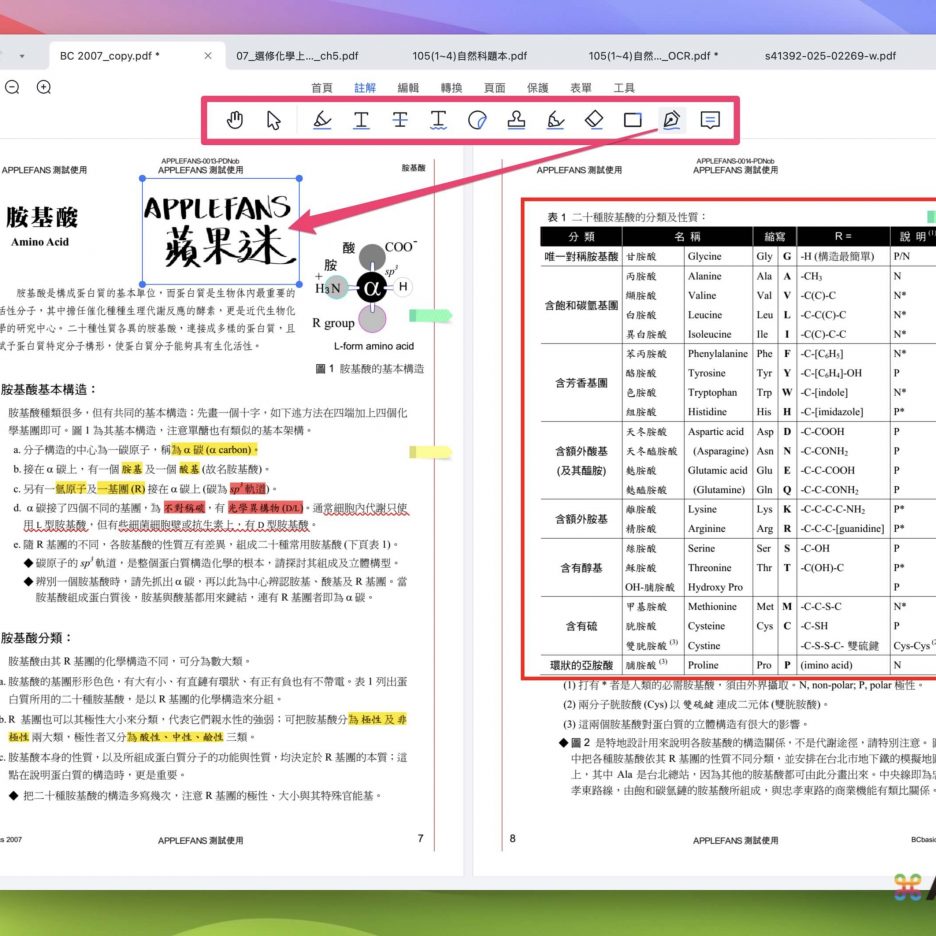
Task: Switch to the 編輯 menu tab
Action: pos(408,88)
